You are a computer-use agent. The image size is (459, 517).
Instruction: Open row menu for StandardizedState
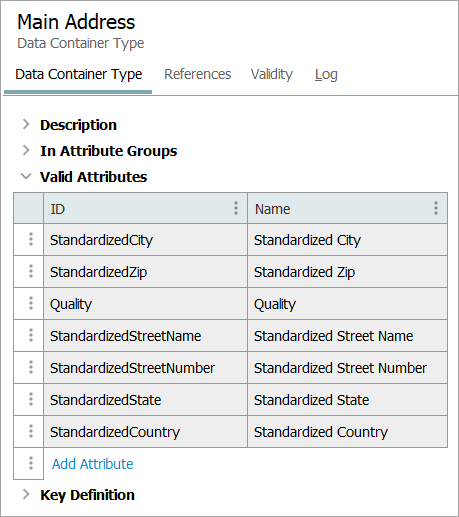[31, 399]
